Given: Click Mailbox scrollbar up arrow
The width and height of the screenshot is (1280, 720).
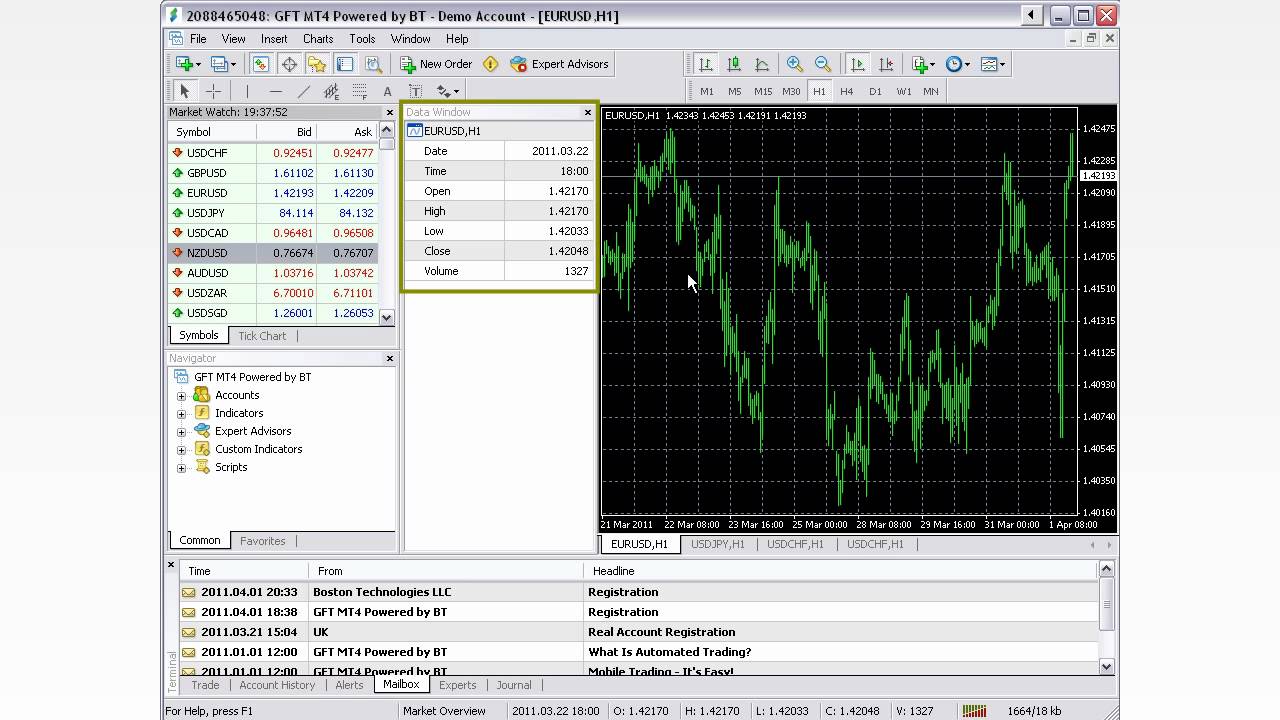Looking at the screenshot, I should coord(1106,569).
